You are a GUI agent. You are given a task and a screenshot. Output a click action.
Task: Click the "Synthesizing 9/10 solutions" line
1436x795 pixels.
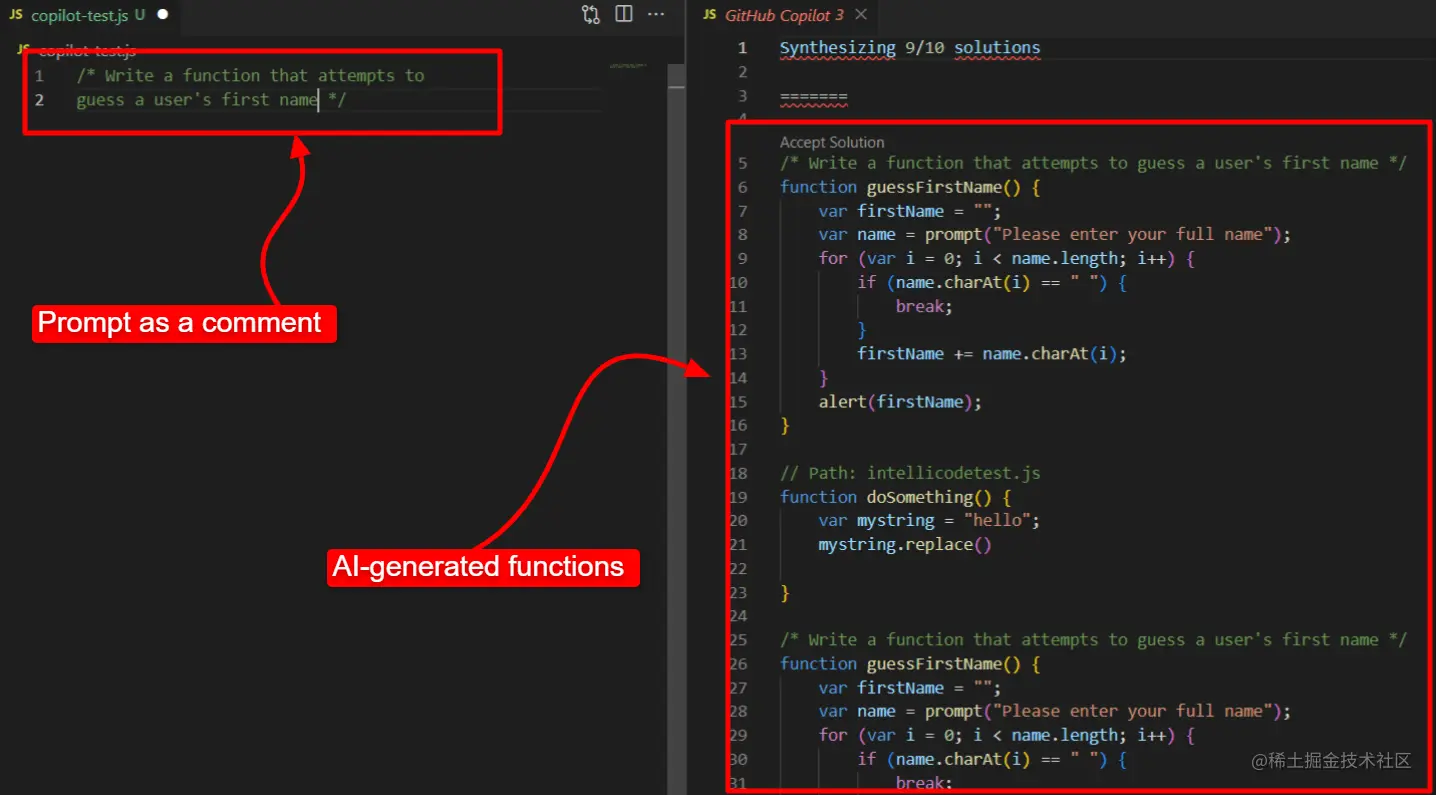coord(910,48)
